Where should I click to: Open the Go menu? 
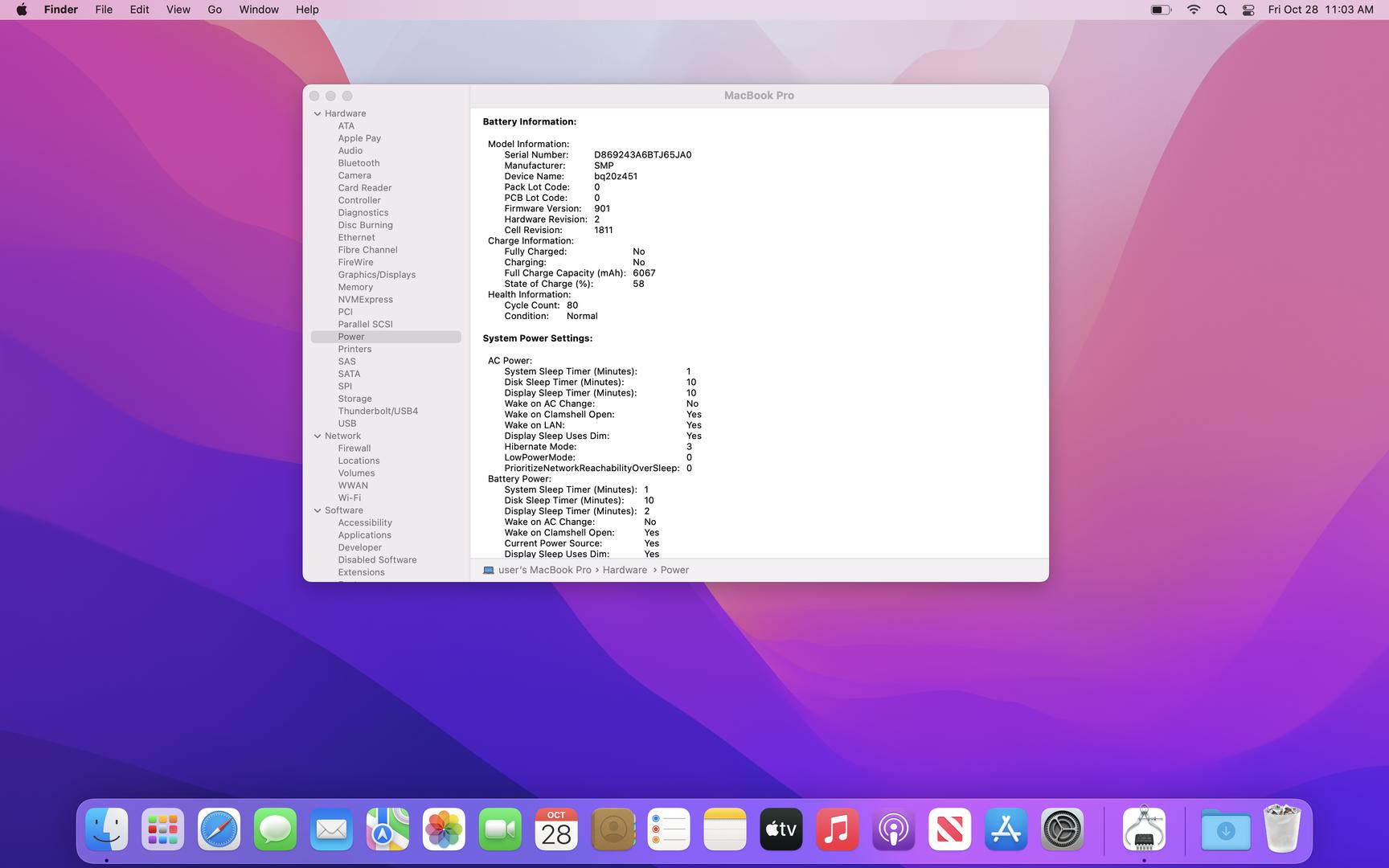click(x=215, y=10)
